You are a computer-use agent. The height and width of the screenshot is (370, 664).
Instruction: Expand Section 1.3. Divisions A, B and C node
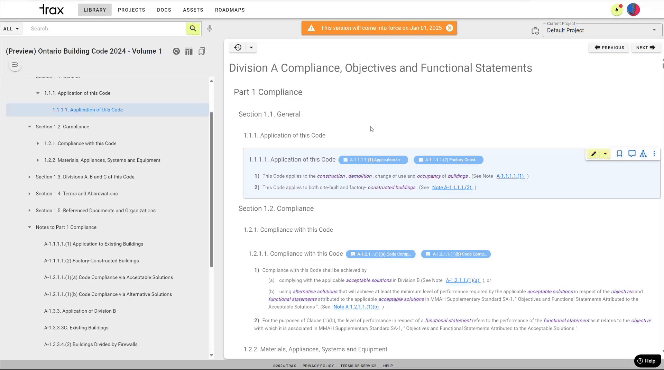tap(30, 177)
